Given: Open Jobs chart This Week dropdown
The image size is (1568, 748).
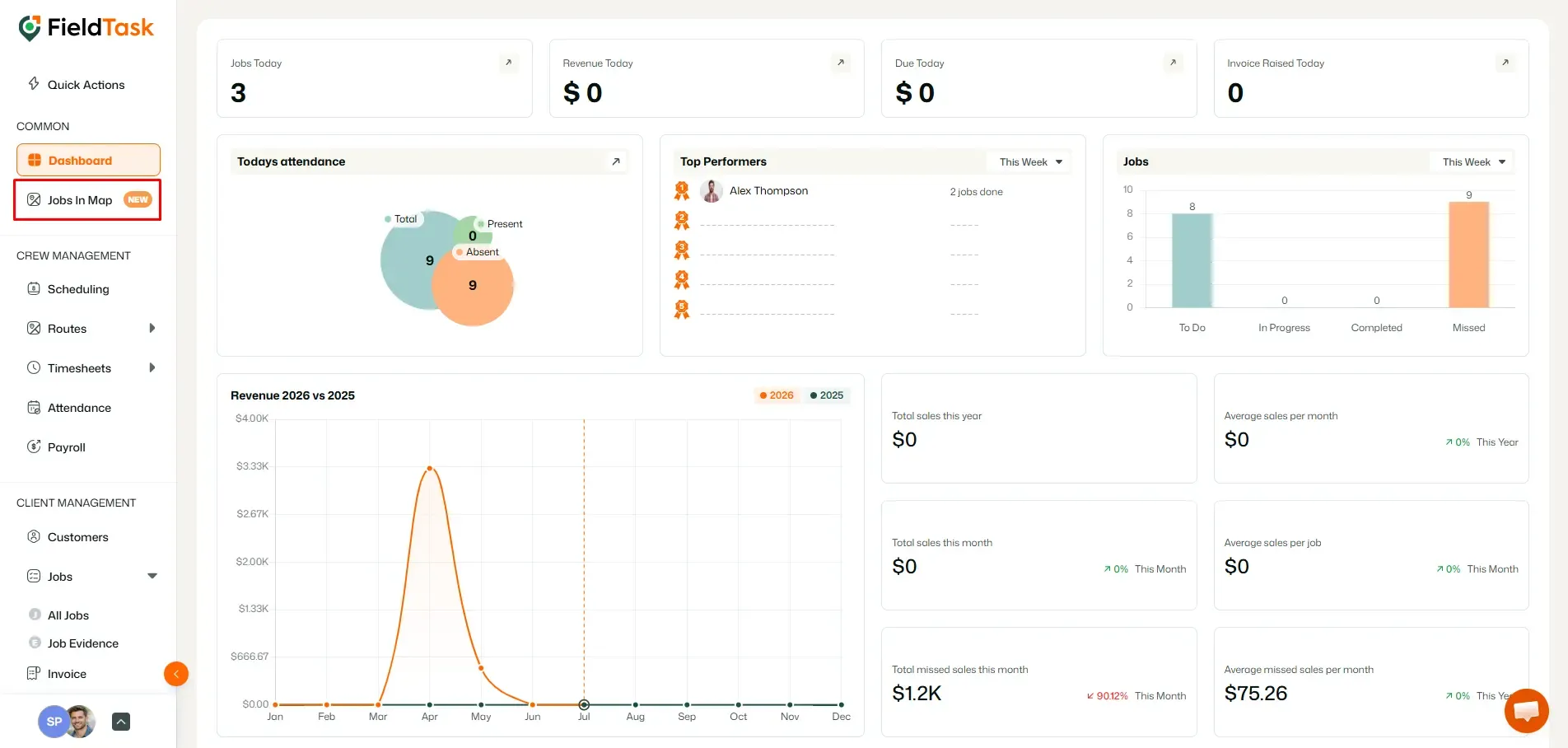Looking at the screenshot, I should pos(1474,161).
